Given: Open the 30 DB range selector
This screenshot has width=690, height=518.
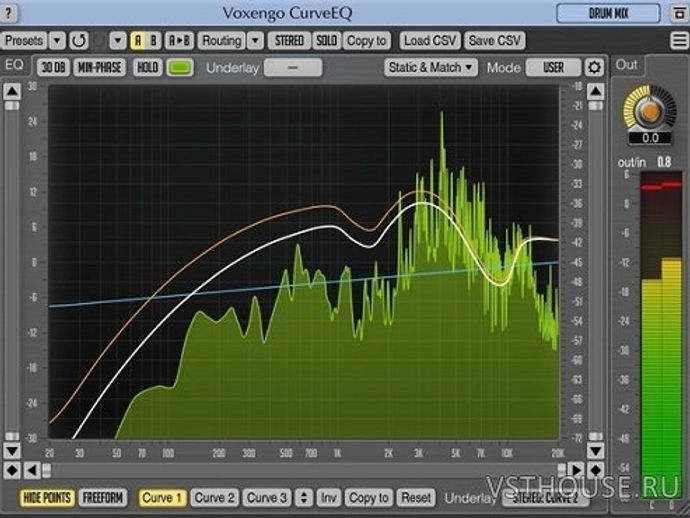Looking at the screenshot, I should [x=53, y=68].
